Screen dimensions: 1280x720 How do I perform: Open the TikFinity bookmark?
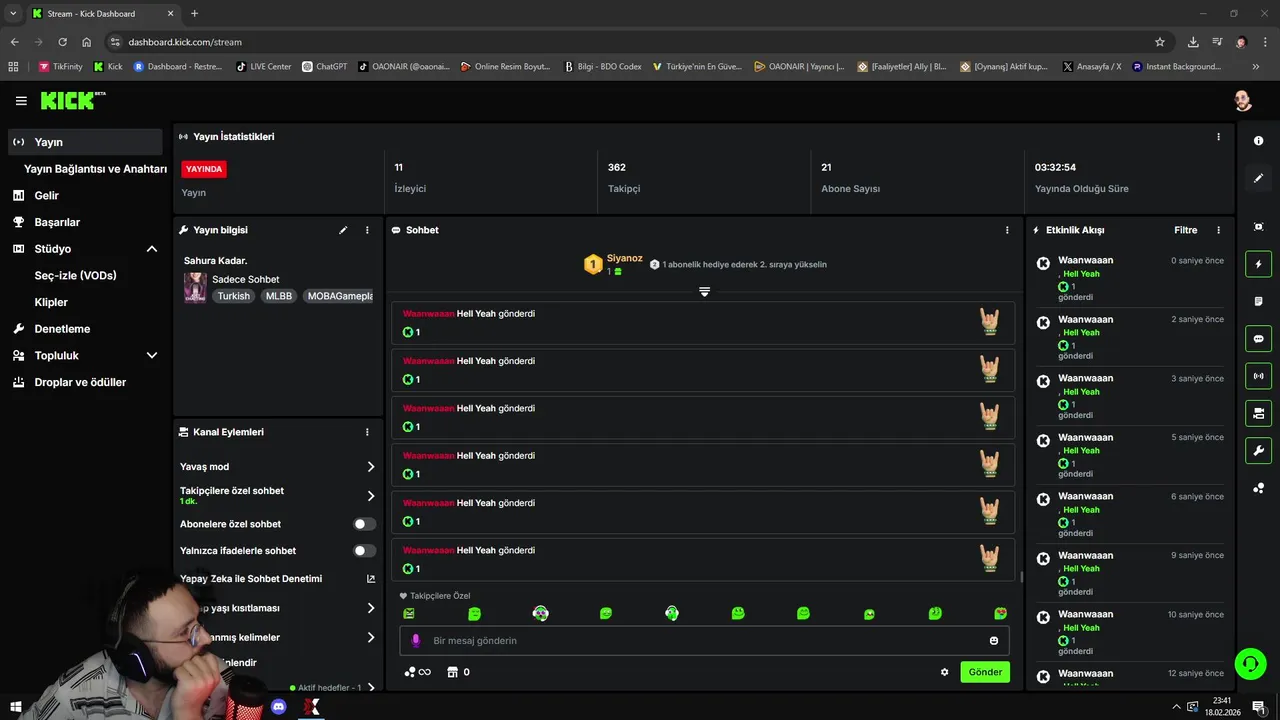coord(60,67)
